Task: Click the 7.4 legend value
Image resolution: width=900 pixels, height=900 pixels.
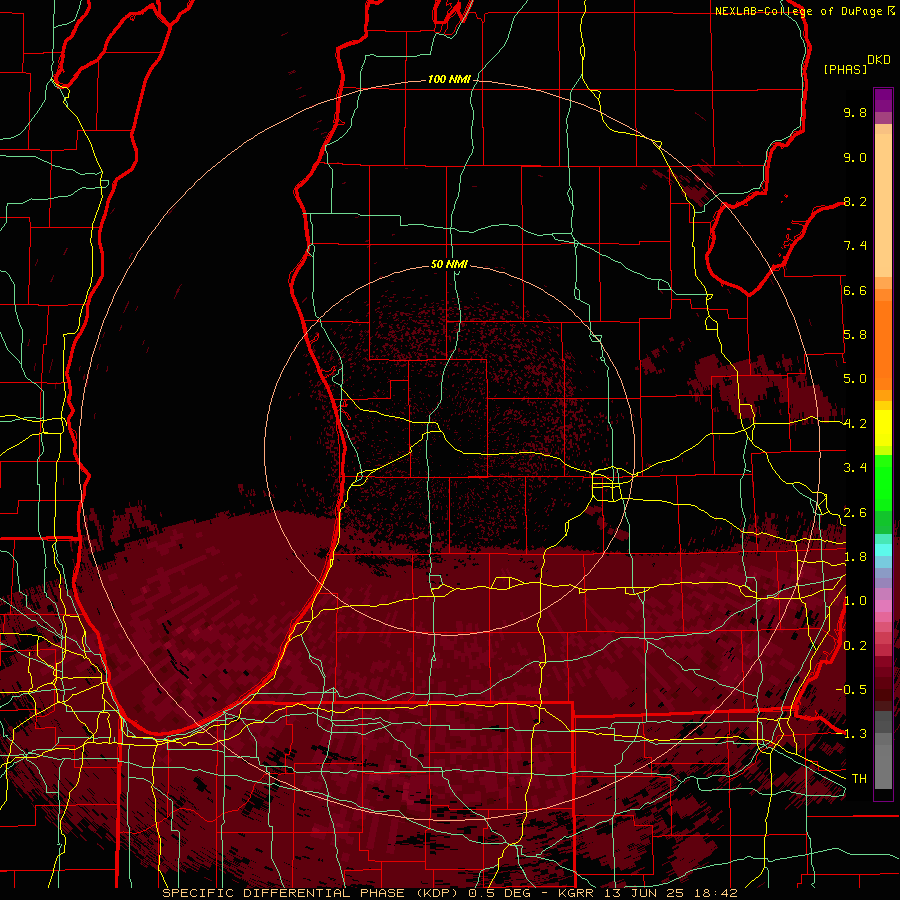Action: click(x=855, y=246)
